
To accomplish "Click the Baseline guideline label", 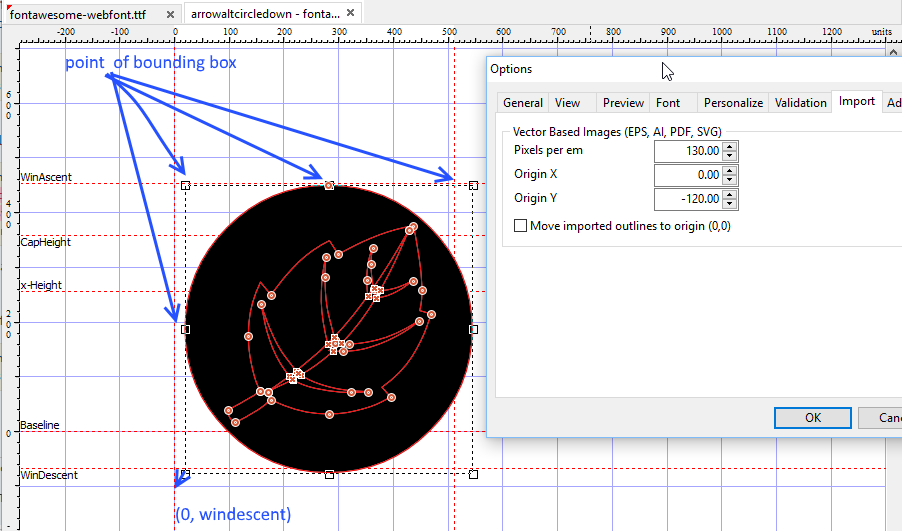I will (x=40, y=425).
